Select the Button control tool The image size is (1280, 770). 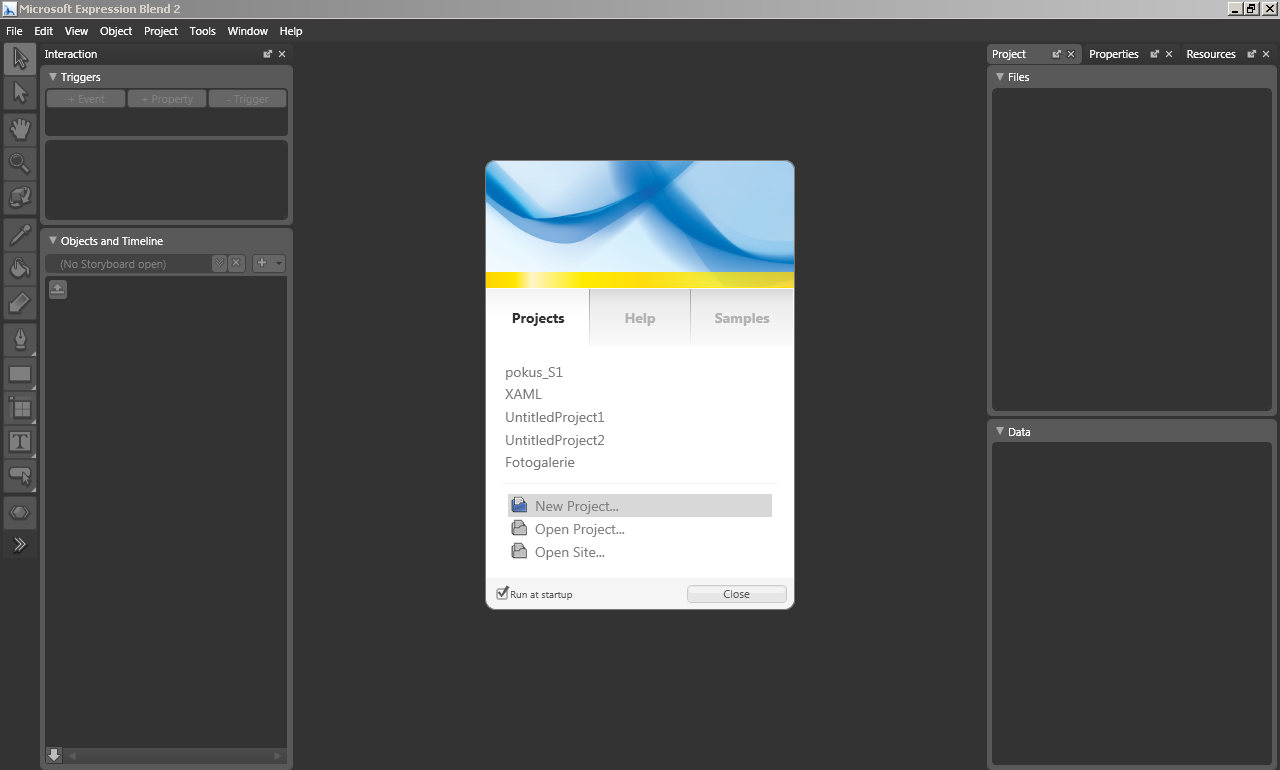click(20, 475)
